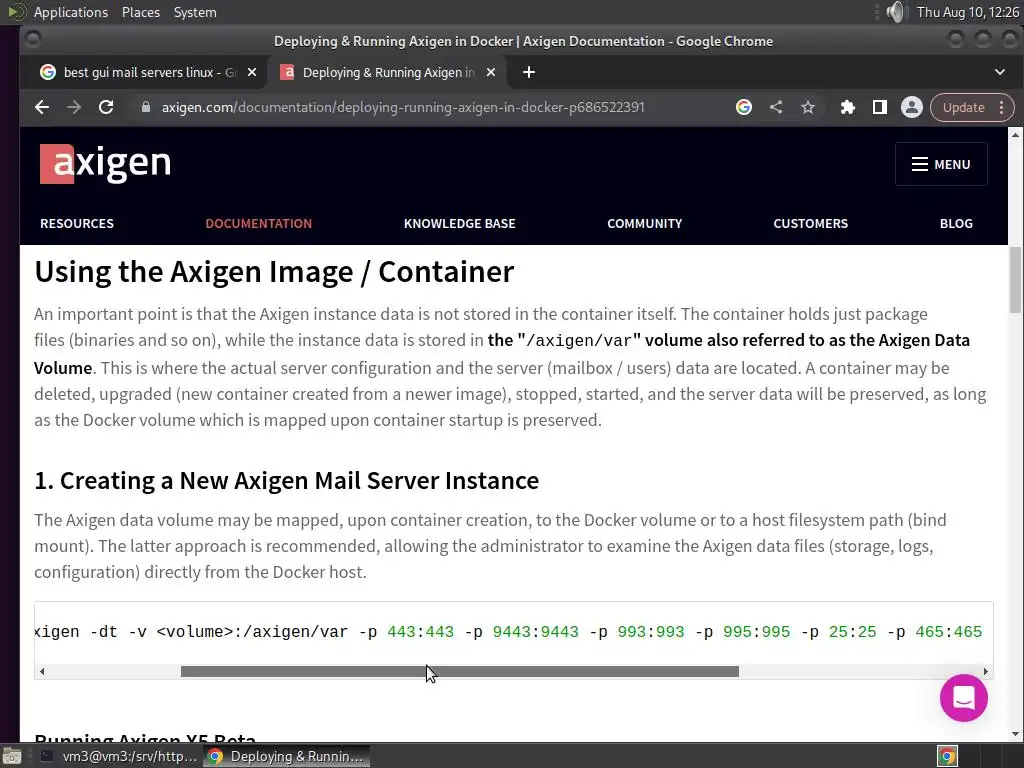This screenshot has height=768, width=1024.
Task: Click the show desktop taskbar icon
Action: 12,756
